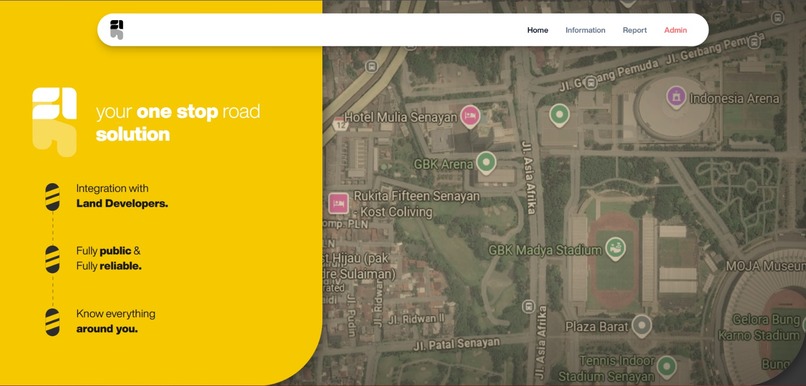Click the Indonesia Arena map label

pos(734,98)
